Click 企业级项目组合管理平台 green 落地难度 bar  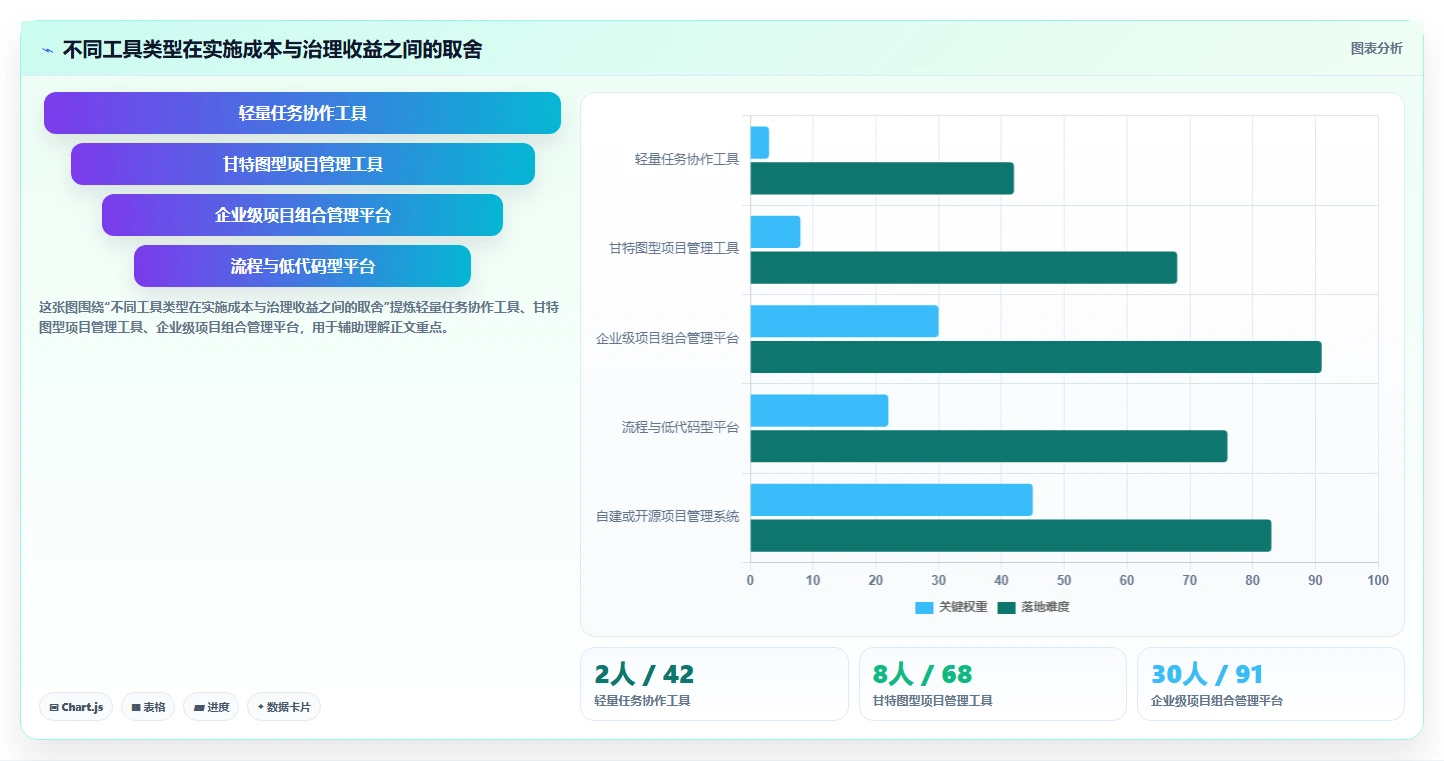(1036, 357)
